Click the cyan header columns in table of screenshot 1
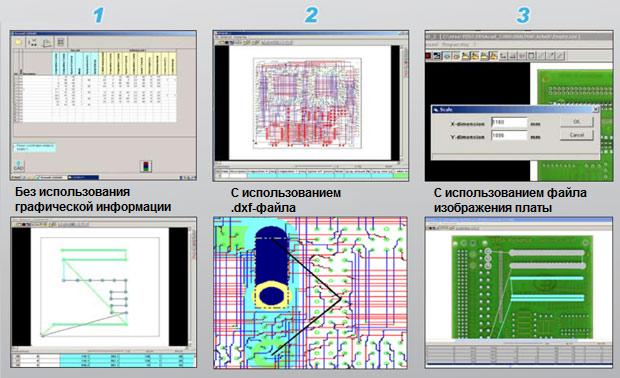Image resolution: width=620 pixels, height=378 pixels. [x=75, y=63]
